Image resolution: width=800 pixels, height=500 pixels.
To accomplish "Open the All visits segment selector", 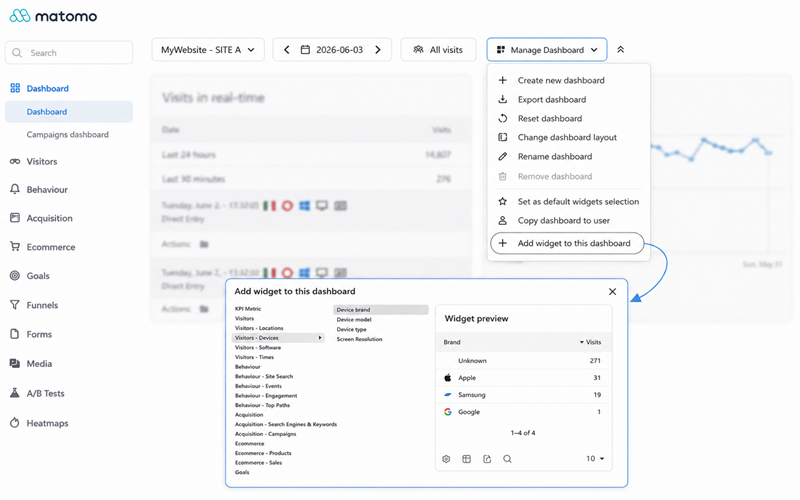I will point(438,49).
